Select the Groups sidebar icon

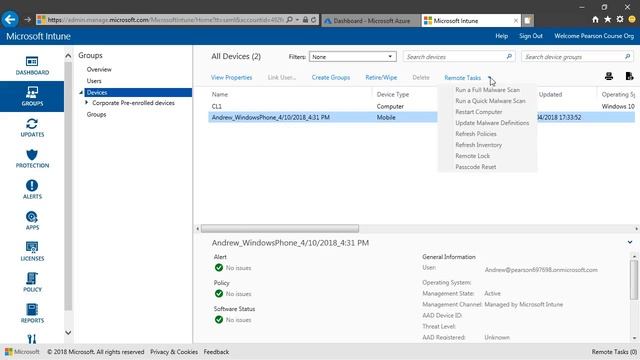click(32, 96)
